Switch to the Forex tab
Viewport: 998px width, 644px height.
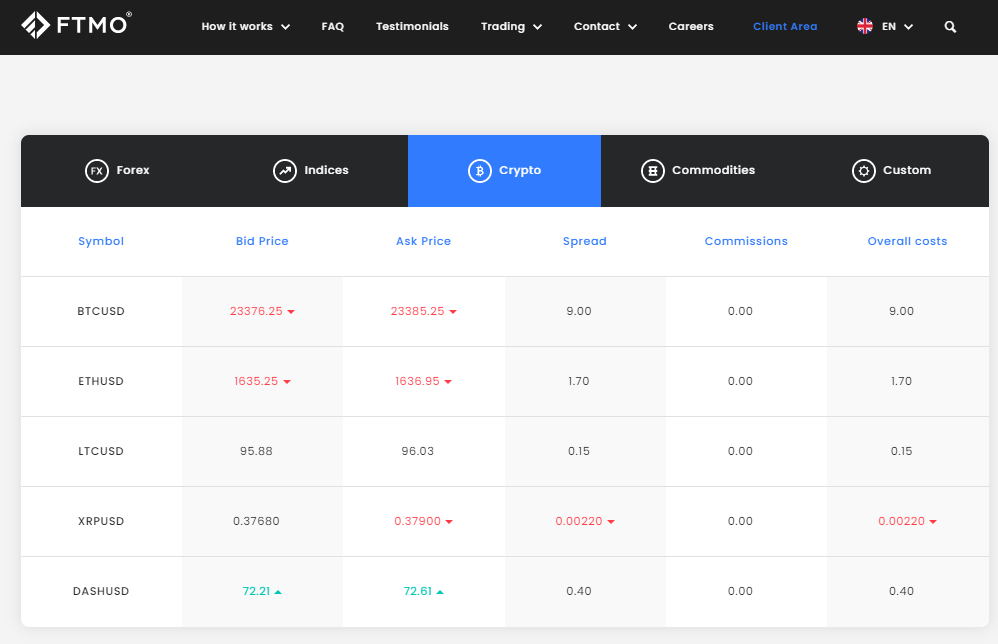point(118,171)
